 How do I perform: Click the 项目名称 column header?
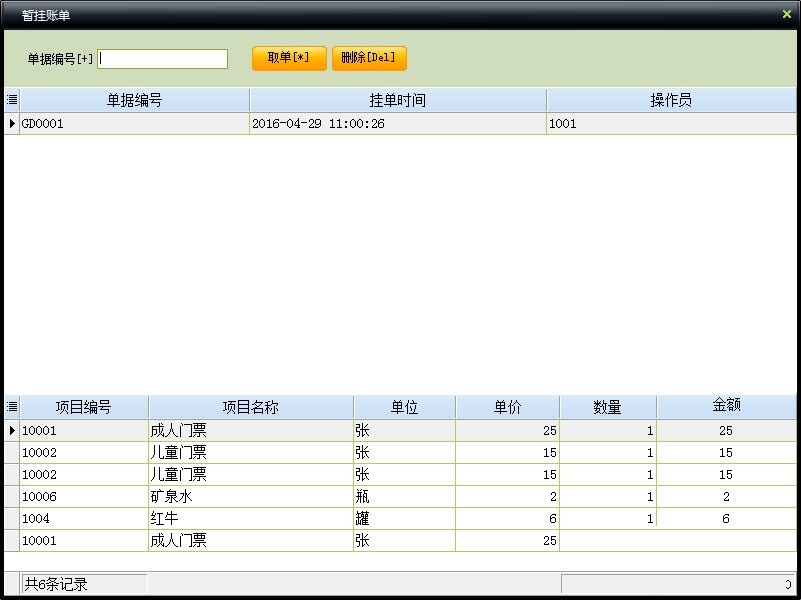click(x=250, y=406)
